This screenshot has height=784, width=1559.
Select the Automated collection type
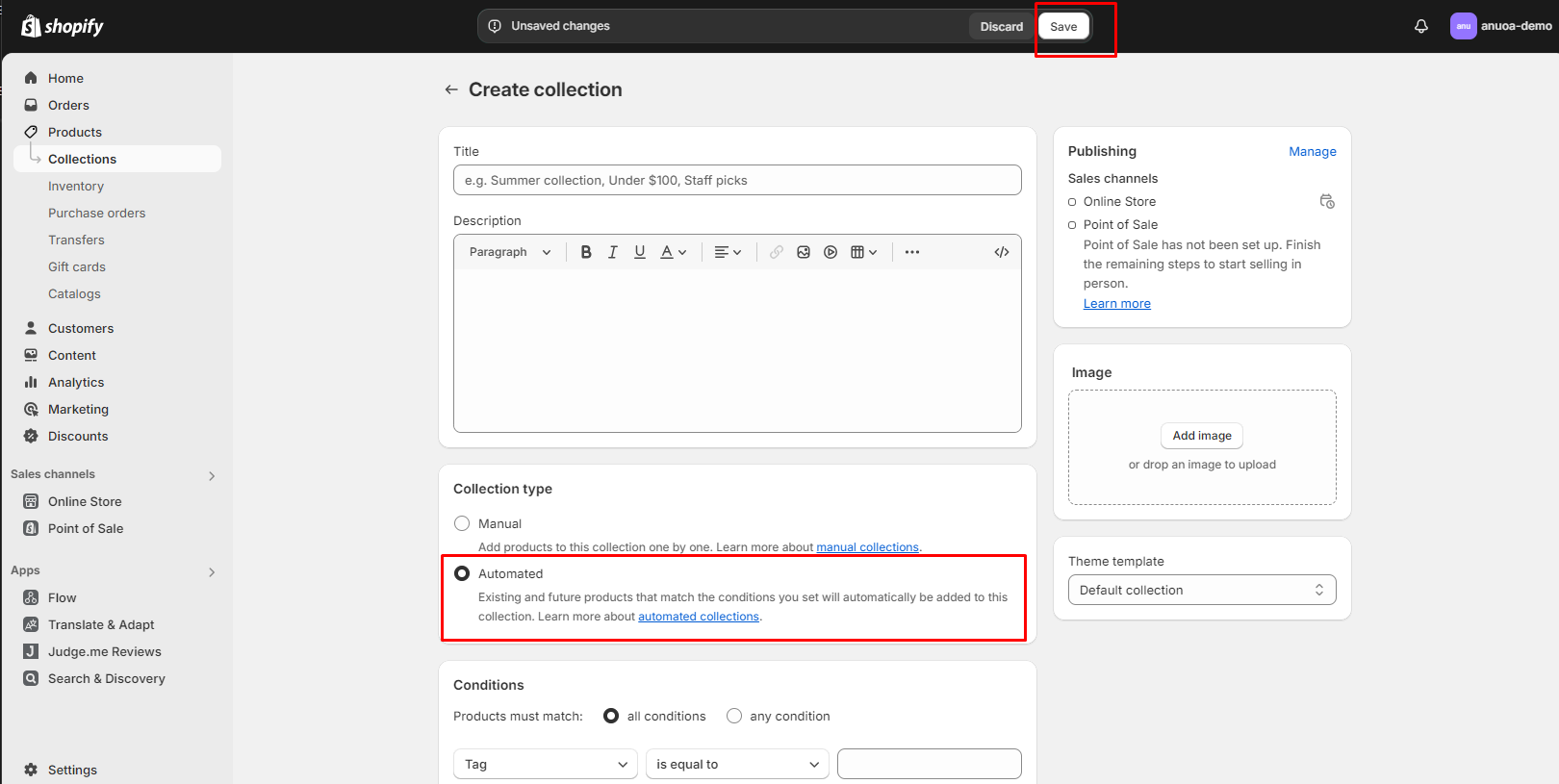click(x=462, y=573)
